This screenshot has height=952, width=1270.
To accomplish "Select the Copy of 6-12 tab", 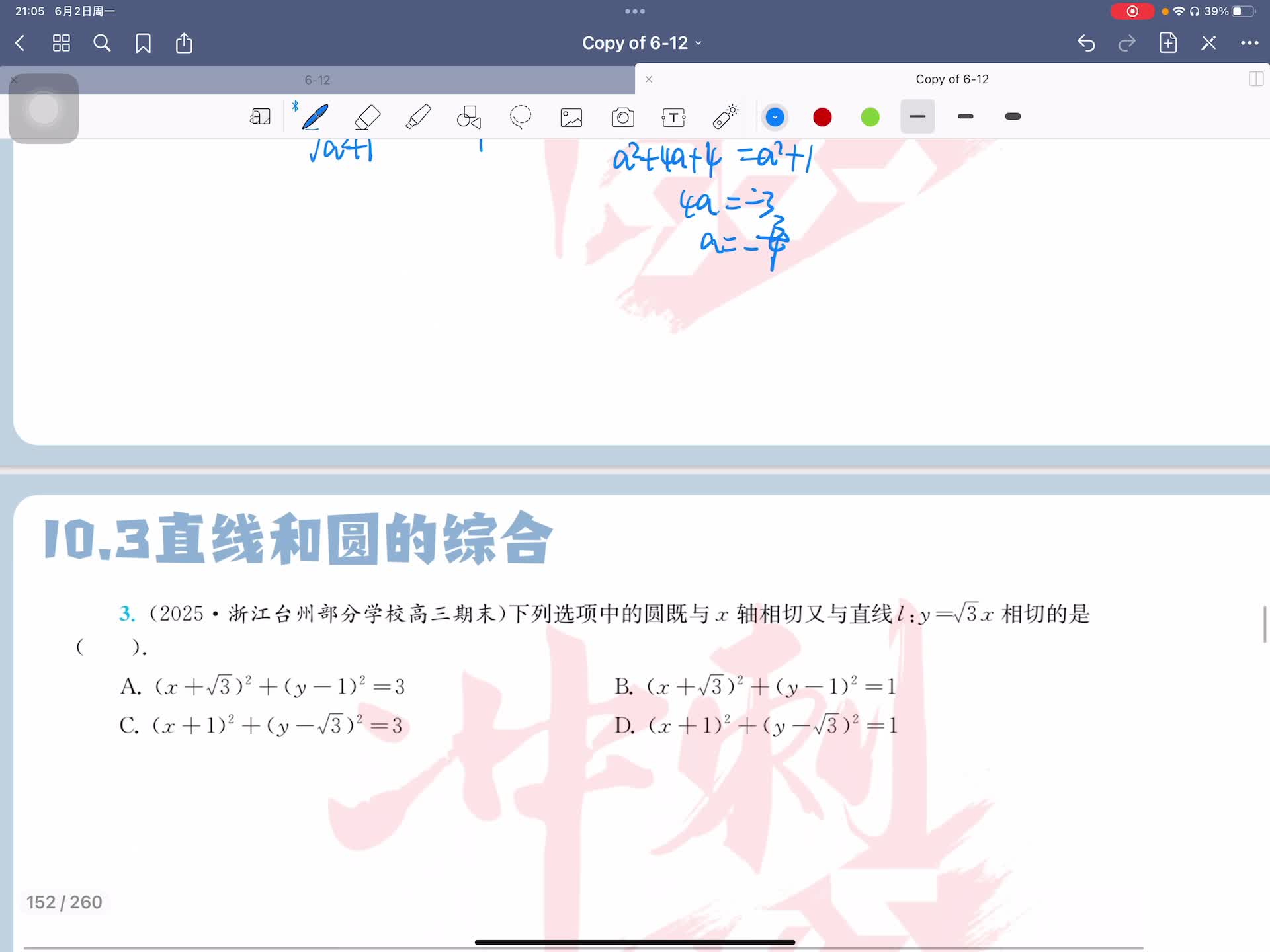I will 951,79.
